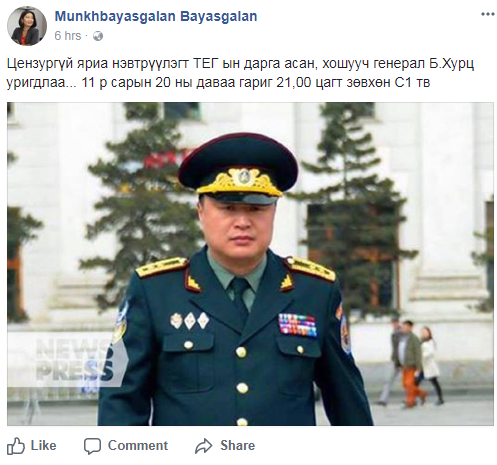Image resolution: width=497 pixels, height=465 pixels.
Task: Click the medal ribbon bar on uniform
Action: coord(297,324)
